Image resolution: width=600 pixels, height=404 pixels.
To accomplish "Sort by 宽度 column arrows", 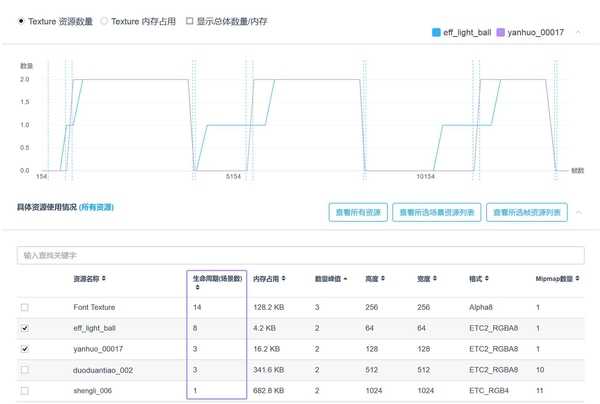I will tap(435, 278).
